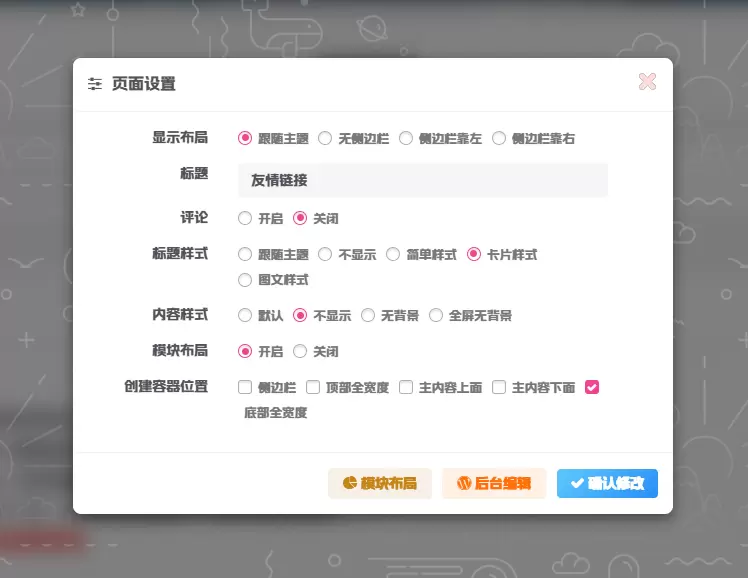The width and height of the screenshot is (748, 578).
Task: Choose 默认 for 内容样式
Action: 245,315
